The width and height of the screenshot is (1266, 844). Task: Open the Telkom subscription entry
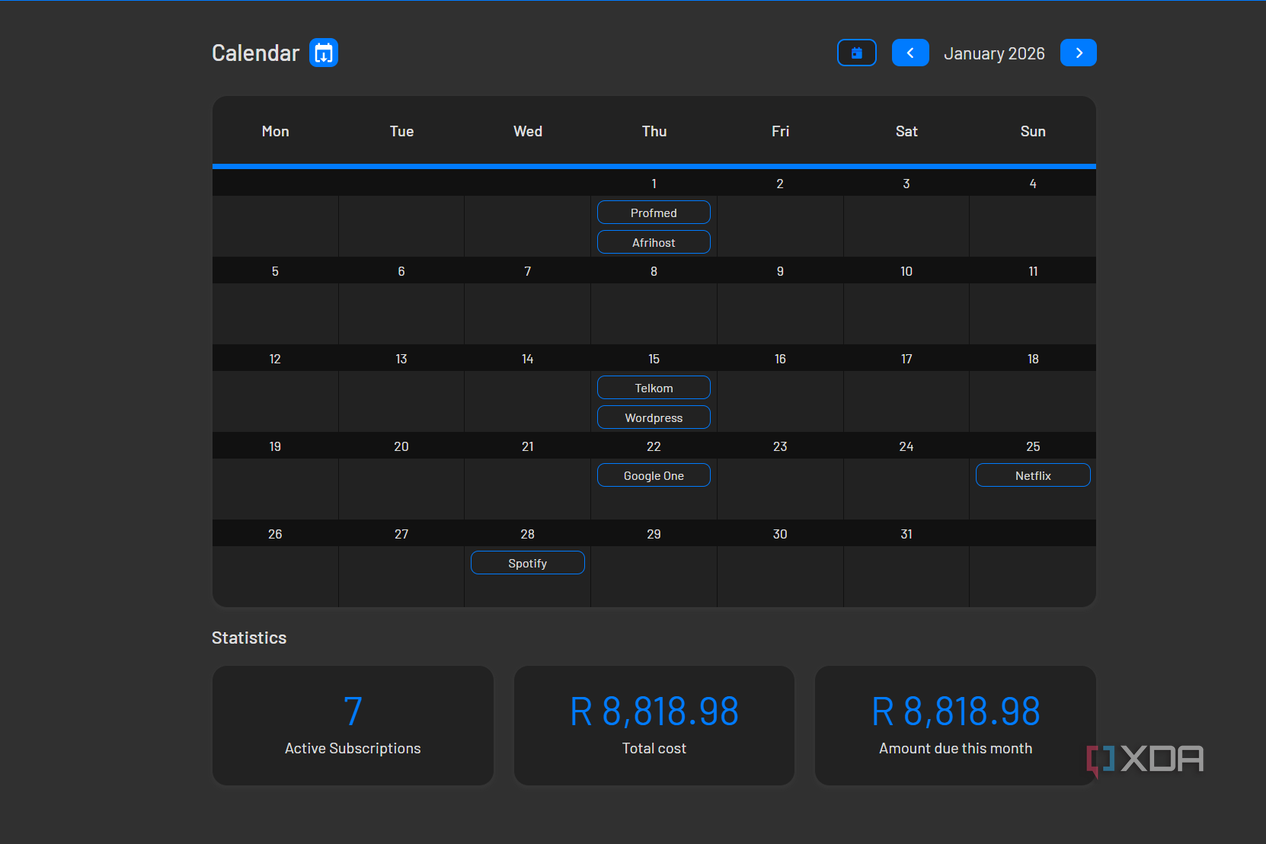(654, 388)
